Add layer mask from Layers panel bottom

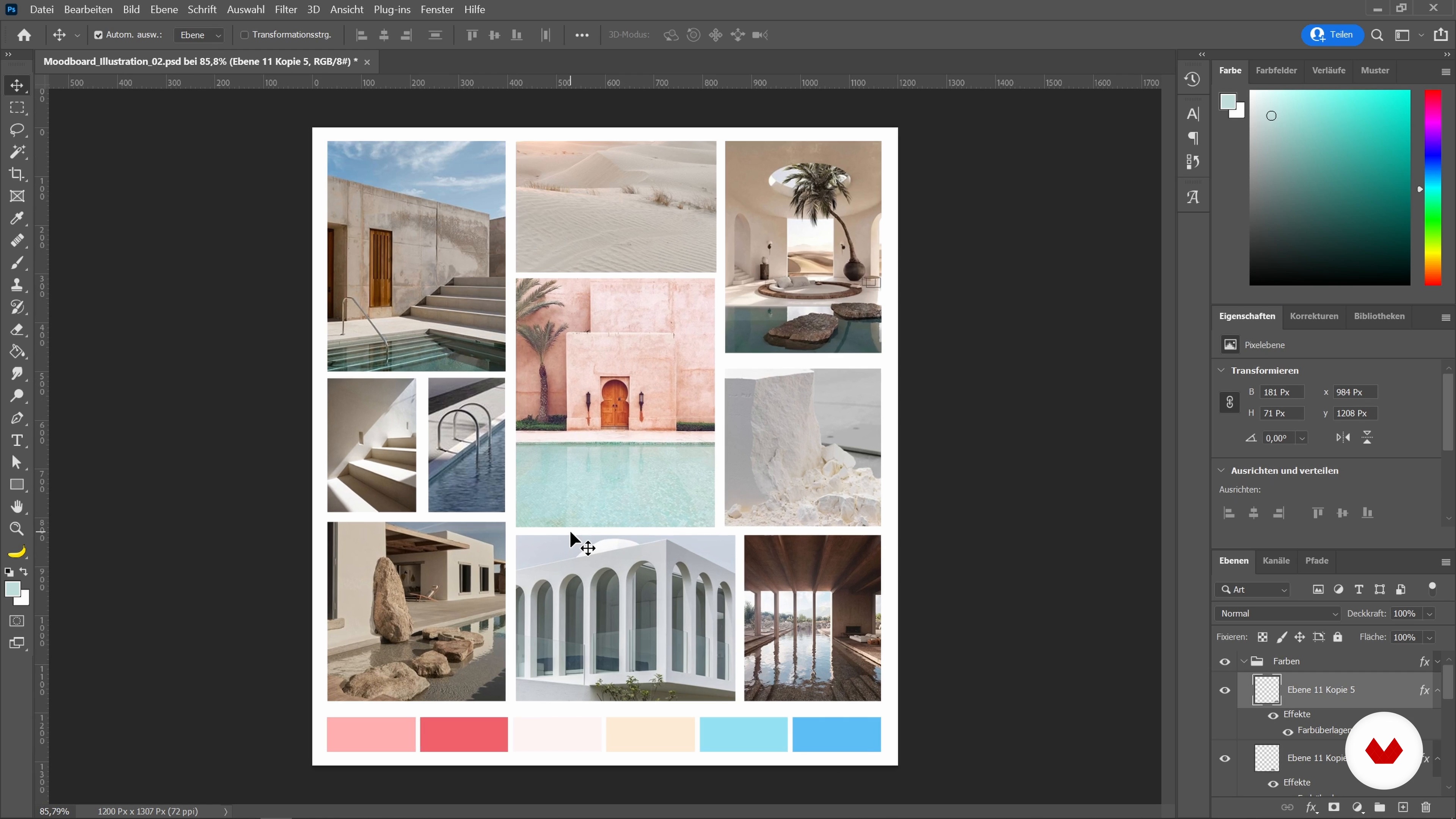point(1334,807)
